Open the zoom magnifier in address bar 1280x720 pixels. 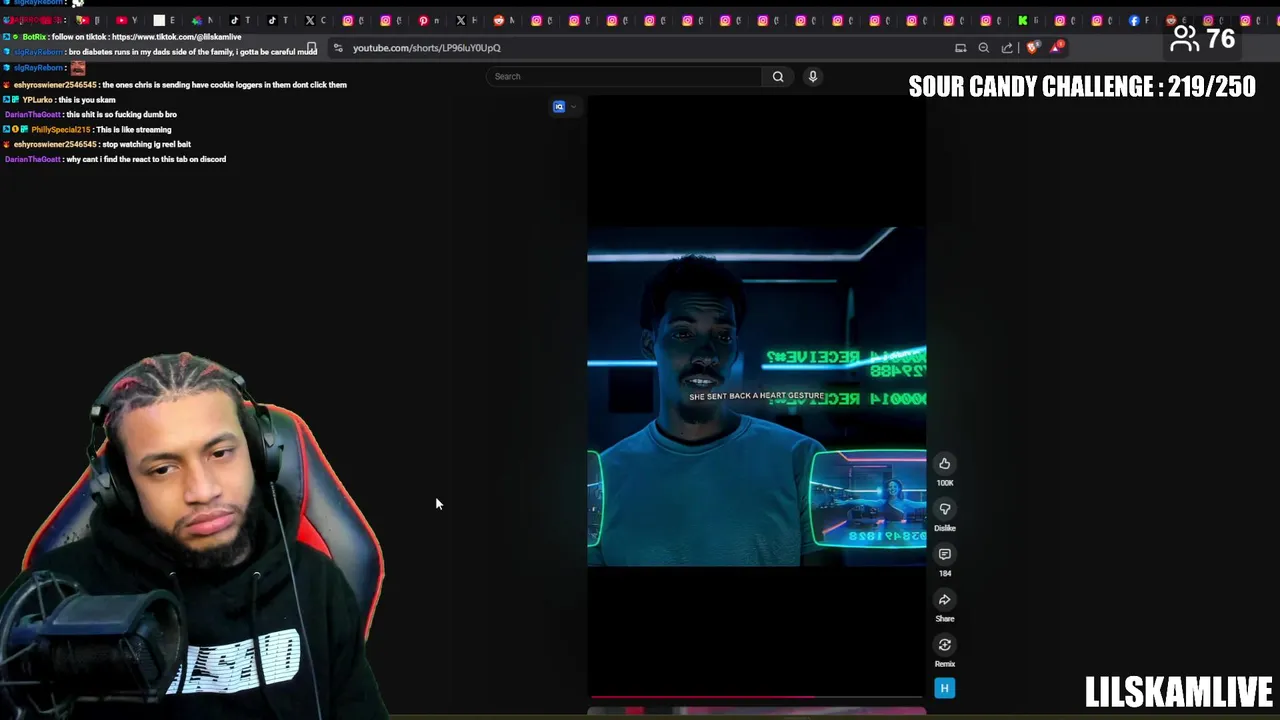tap(983, 47)
